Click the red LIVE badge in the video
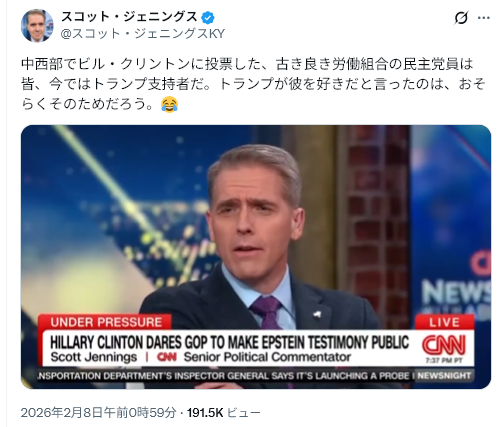The width and height of the screenshot is (501, 427). click(444, 322)
